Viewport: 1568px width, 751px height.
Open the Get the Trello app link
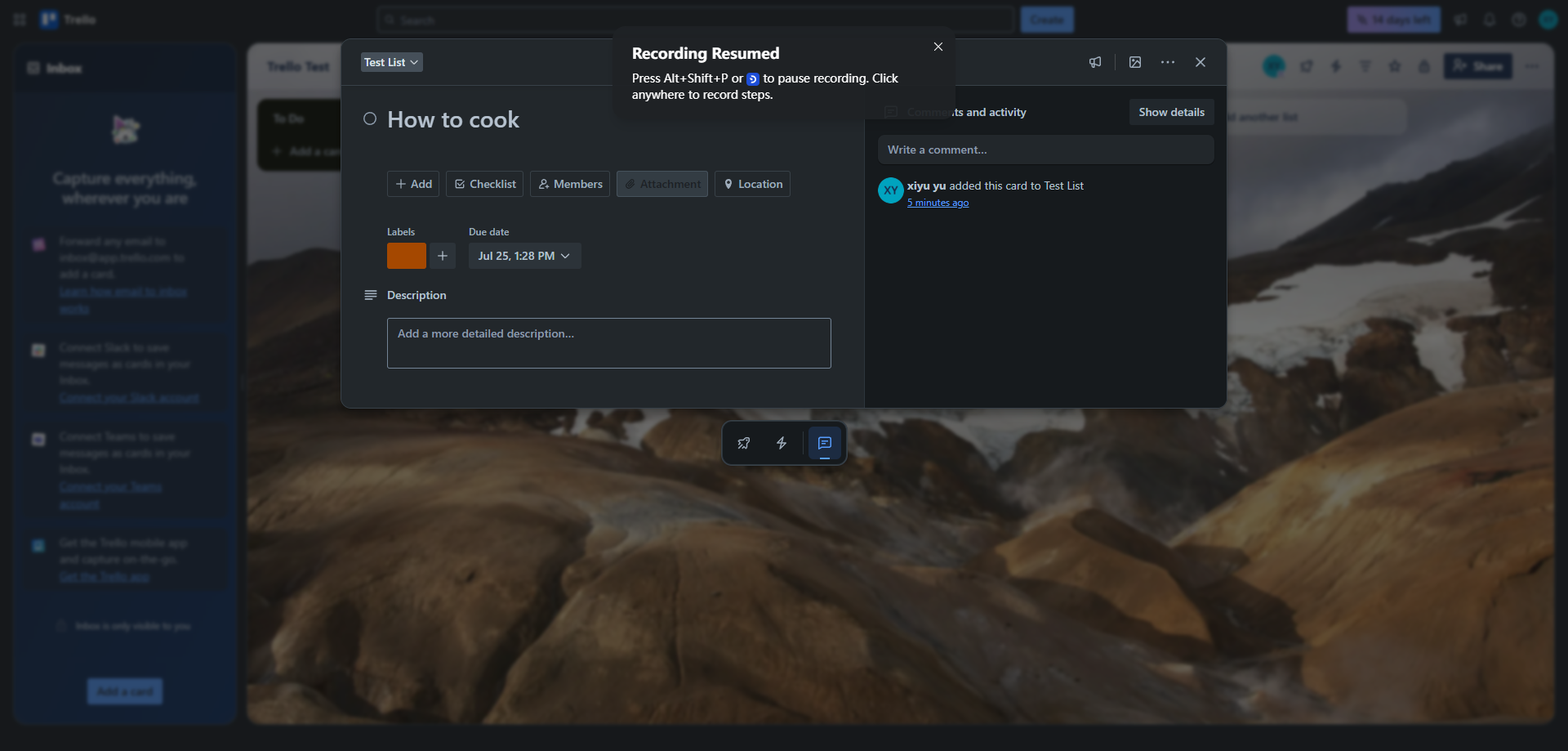click(105, 577)
